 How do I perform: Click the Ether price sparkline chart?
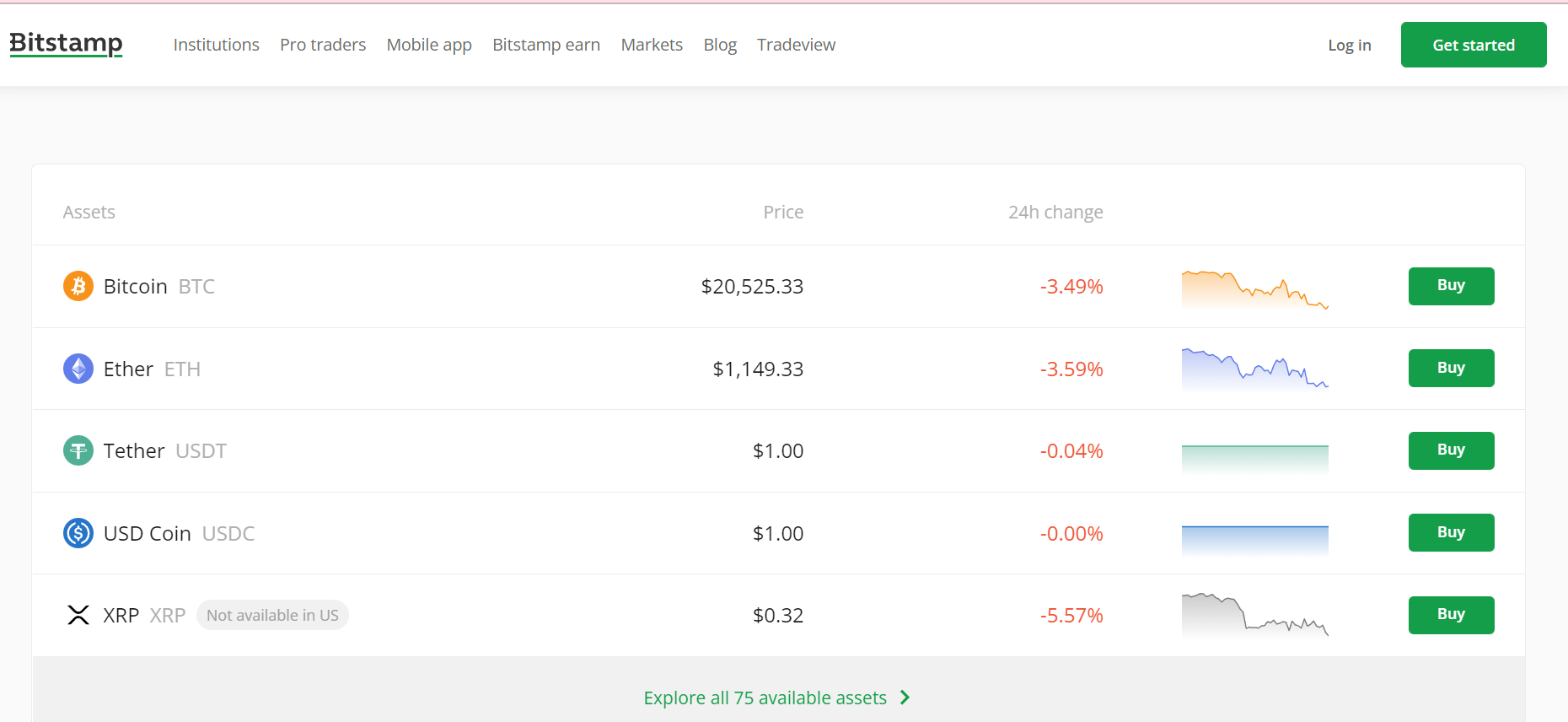(x=1255, y=369)
